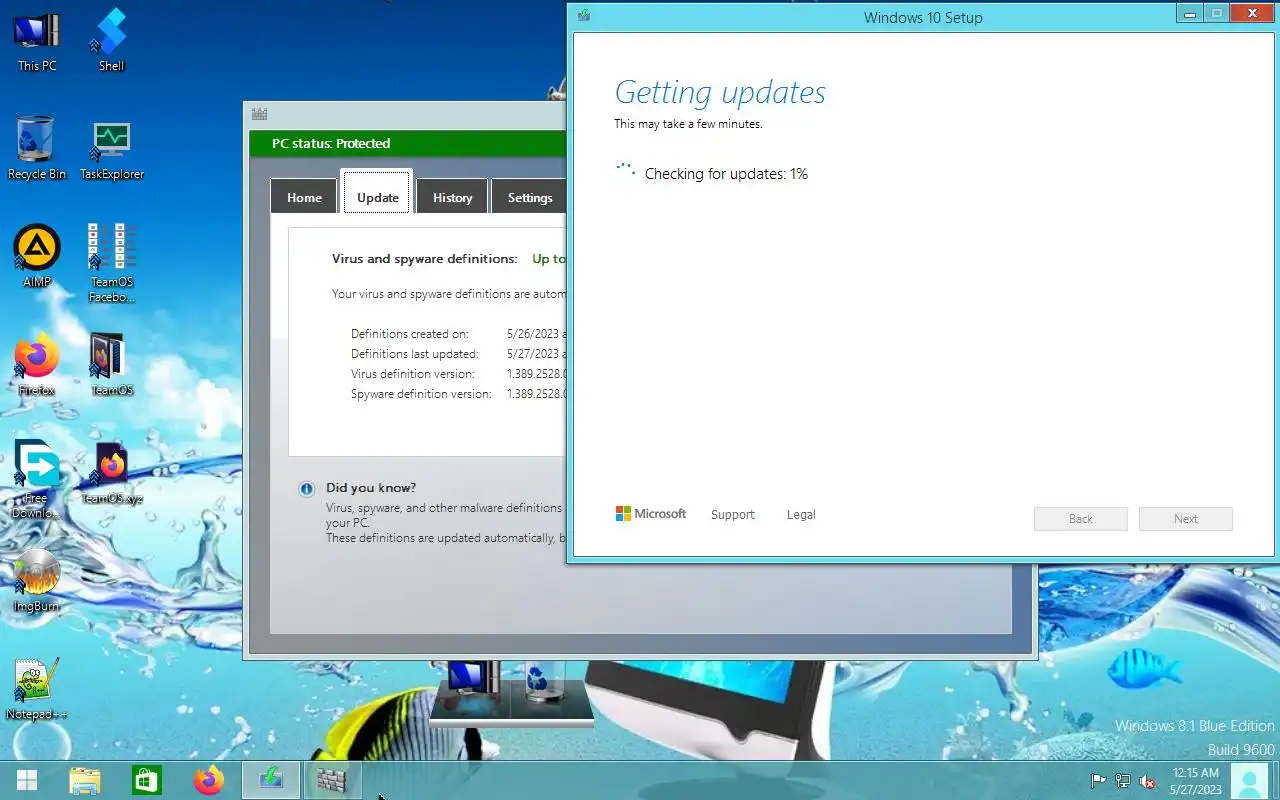Switch to the Home tab in antivirus window
Screen dimensions: 1280x800
tap(305, 197)
